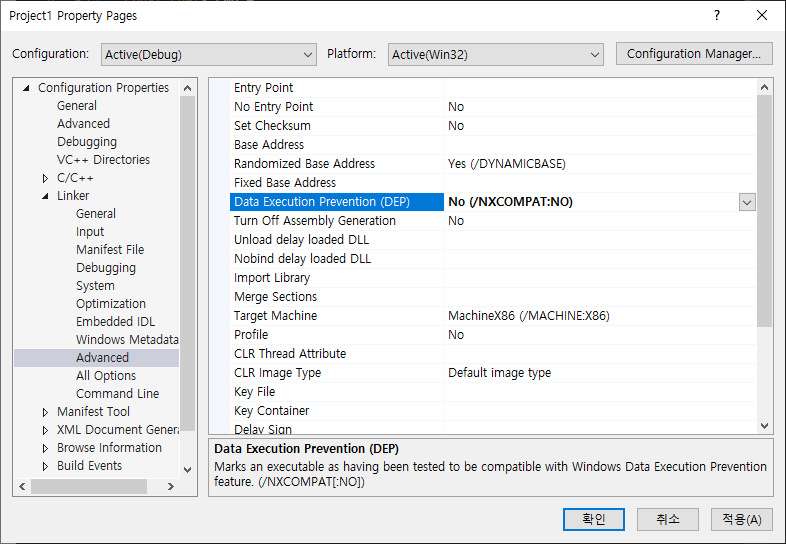The height and width of the screenshot is (544, 786).
Task: Expand the Build Events node
Action: [45, 466]
